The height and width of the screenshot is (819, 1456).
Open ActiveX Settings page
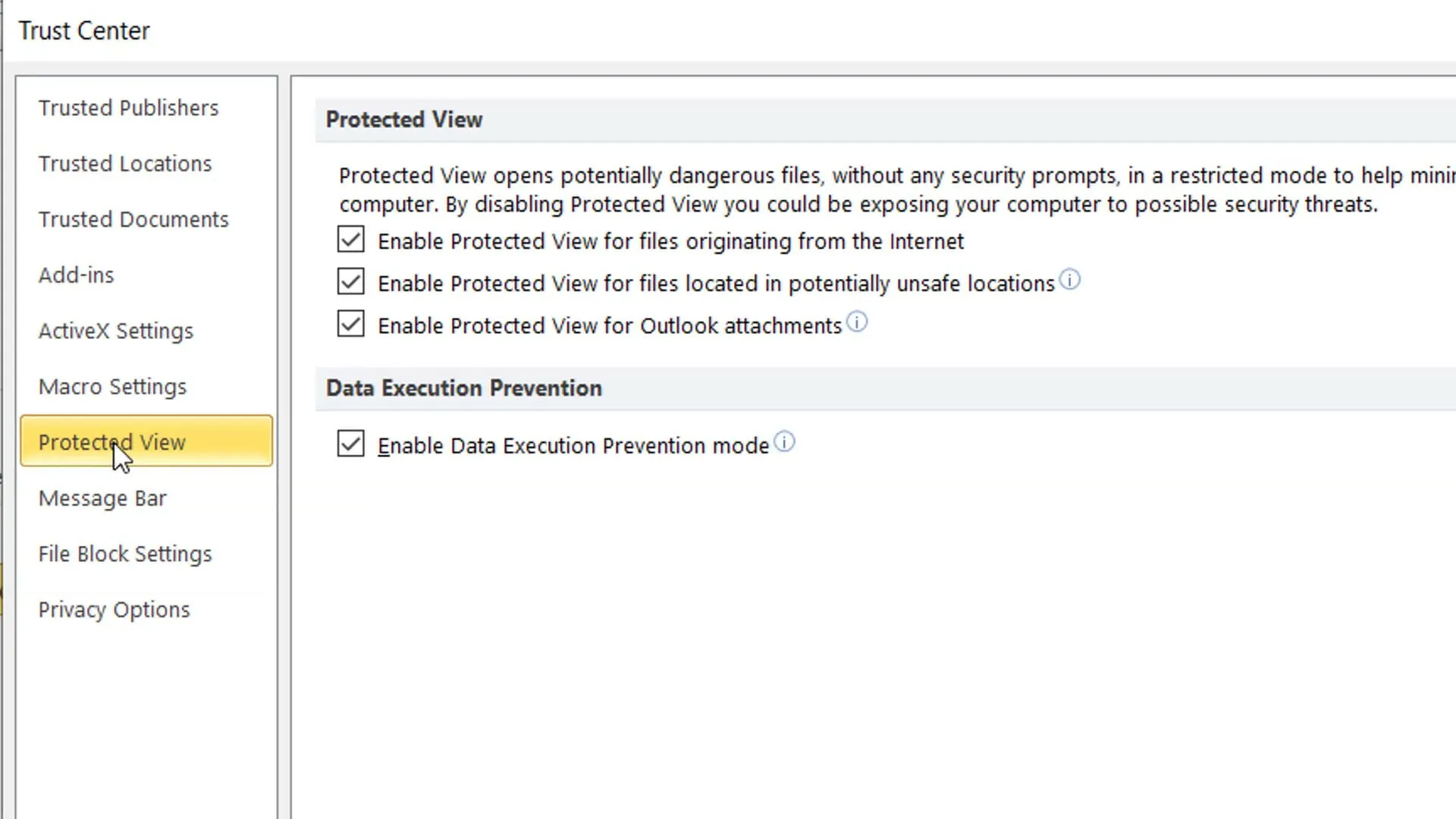[116, 331]
